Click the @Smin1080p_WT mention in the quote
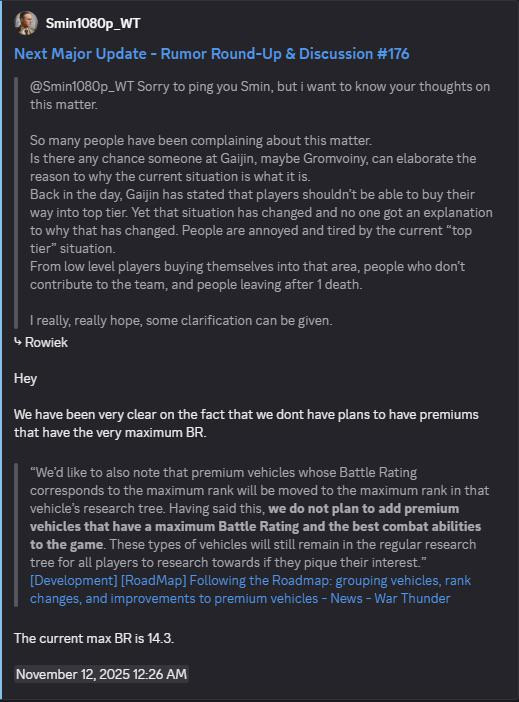The image size is (519, 702). tap(82, 86)
